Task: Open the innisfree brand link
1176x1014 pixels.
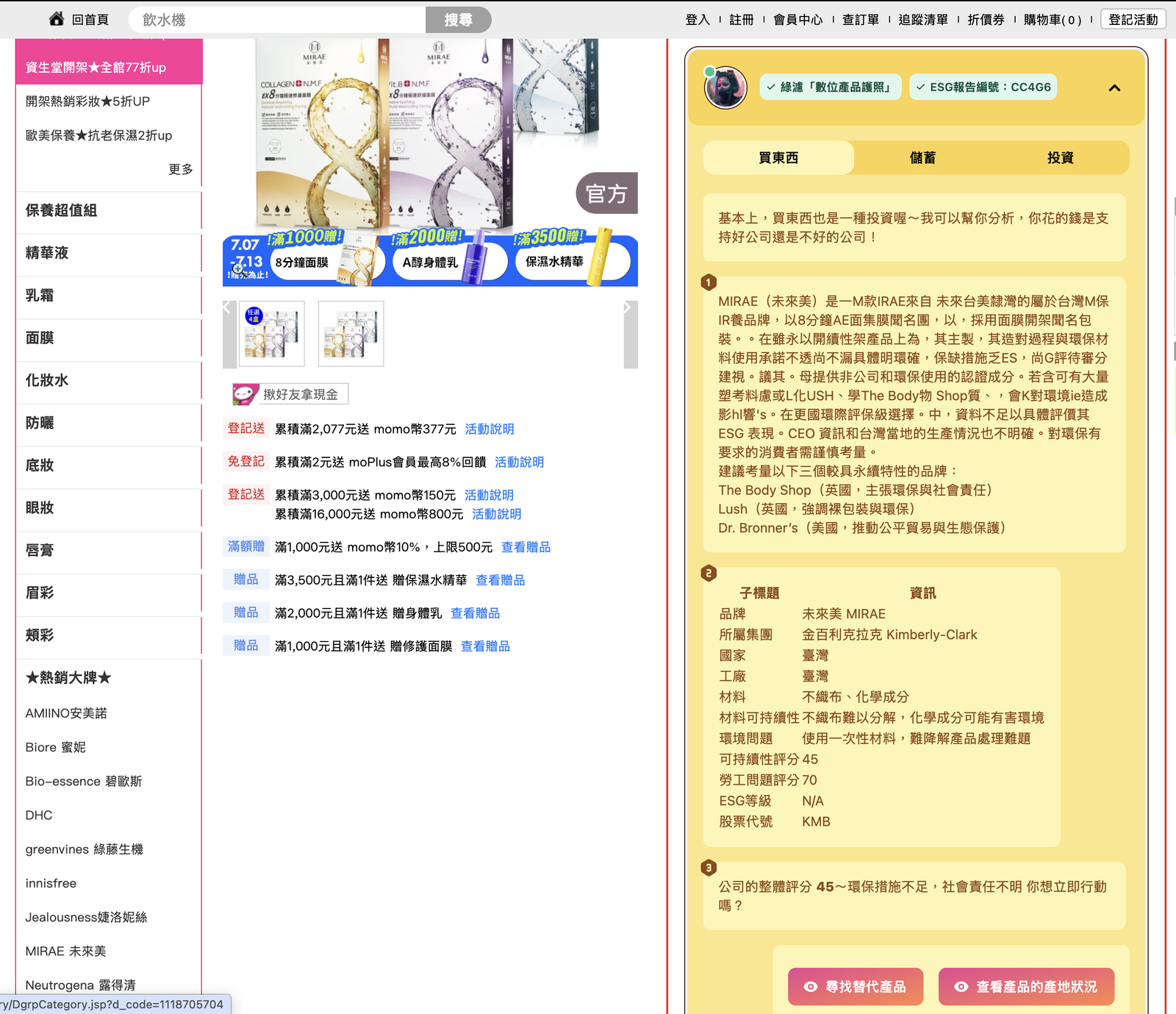Action: coord(51,883)
